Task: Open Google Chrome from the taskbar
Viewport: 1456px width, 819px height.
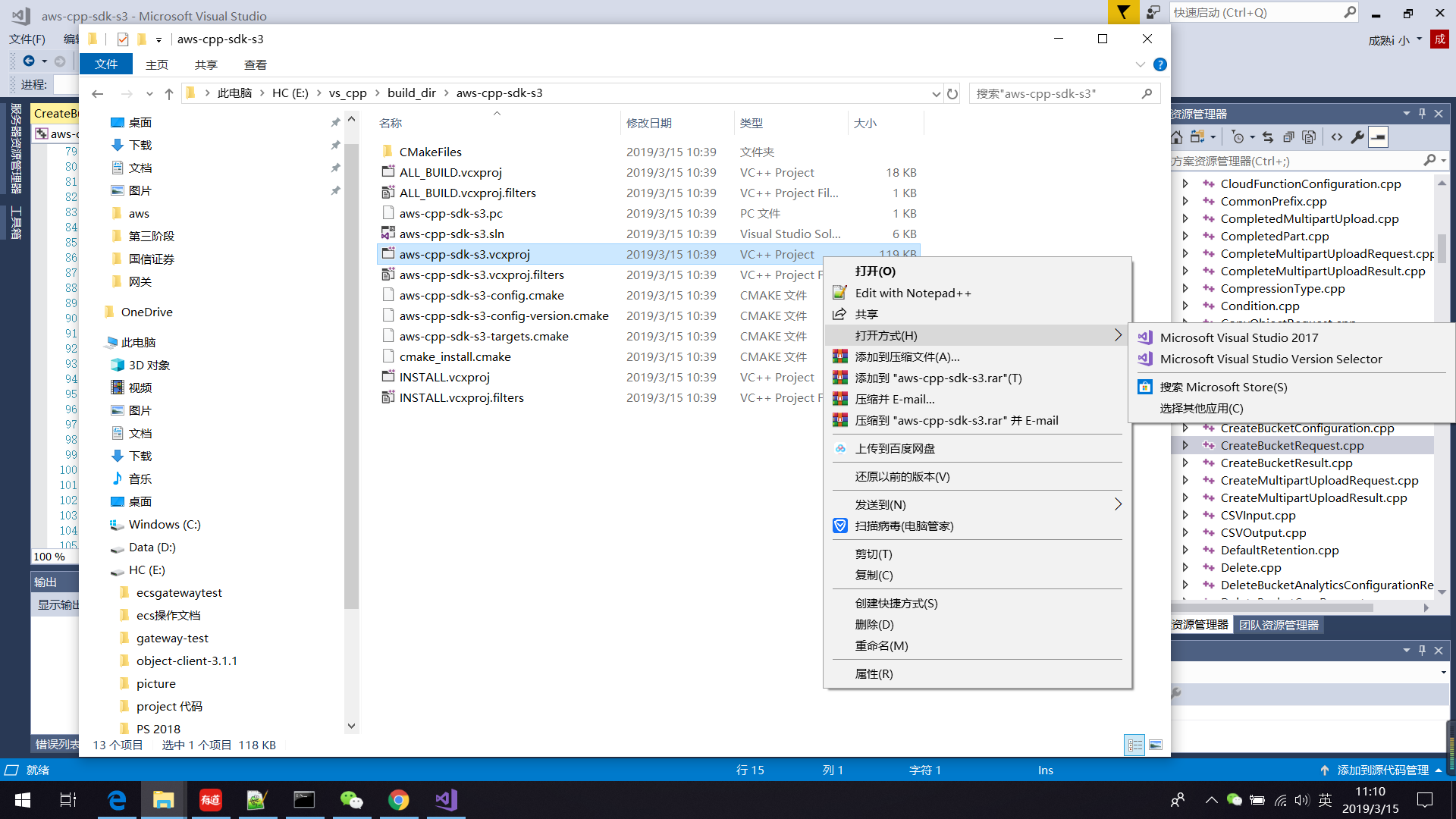Action: (x=399, y=800)
